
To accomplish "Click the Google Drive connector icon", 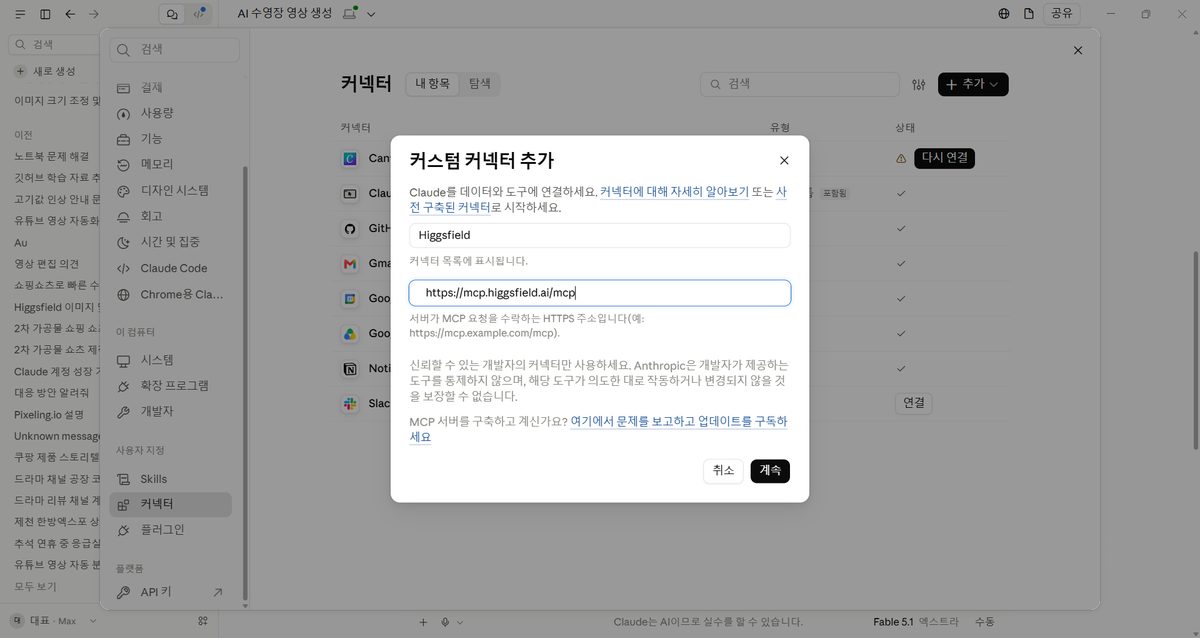I will 350,334.
